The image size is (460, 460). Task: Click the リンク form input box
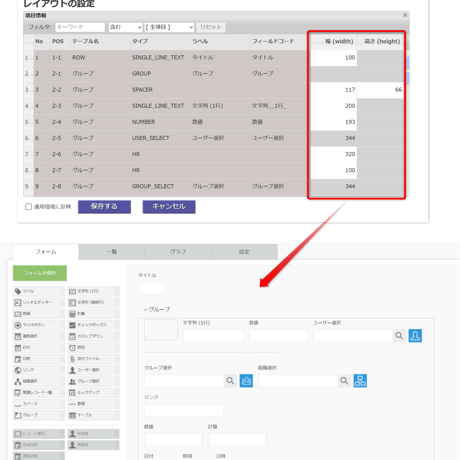pyautogui.click(x=184, y=410)
